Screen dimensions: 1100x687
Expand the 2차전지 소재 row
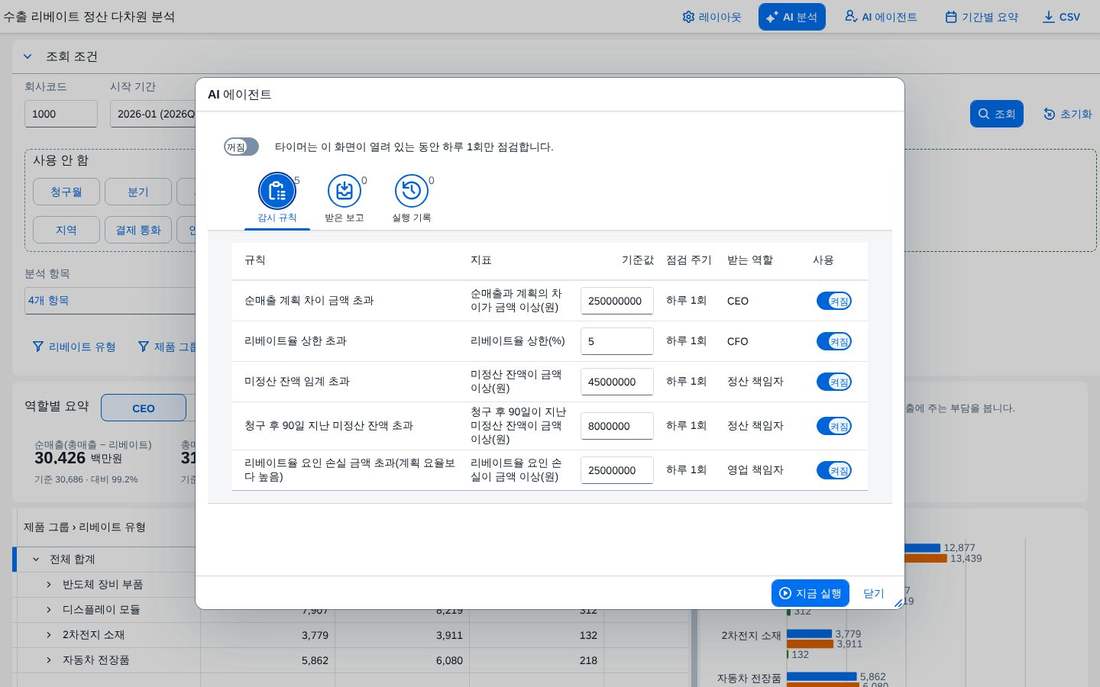pyautogui.click(x=48, y=635)
